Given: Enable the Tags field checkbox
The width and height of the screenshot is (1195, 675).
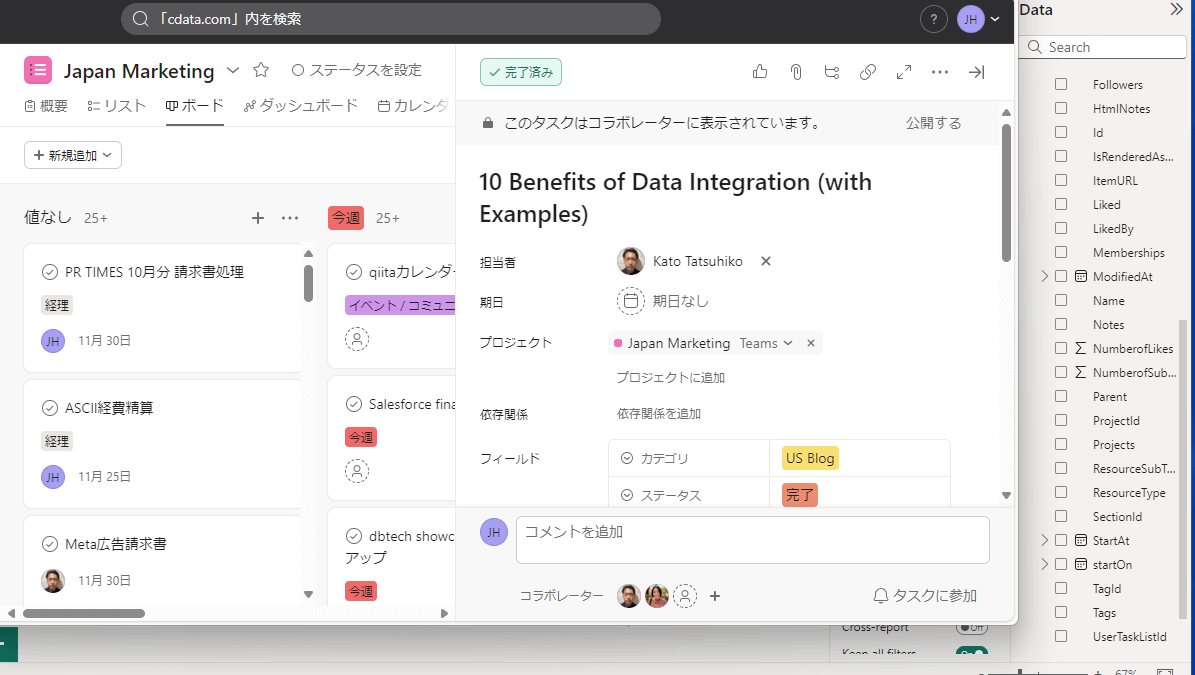Looking at the screenshot, I should click(1061, 613).
